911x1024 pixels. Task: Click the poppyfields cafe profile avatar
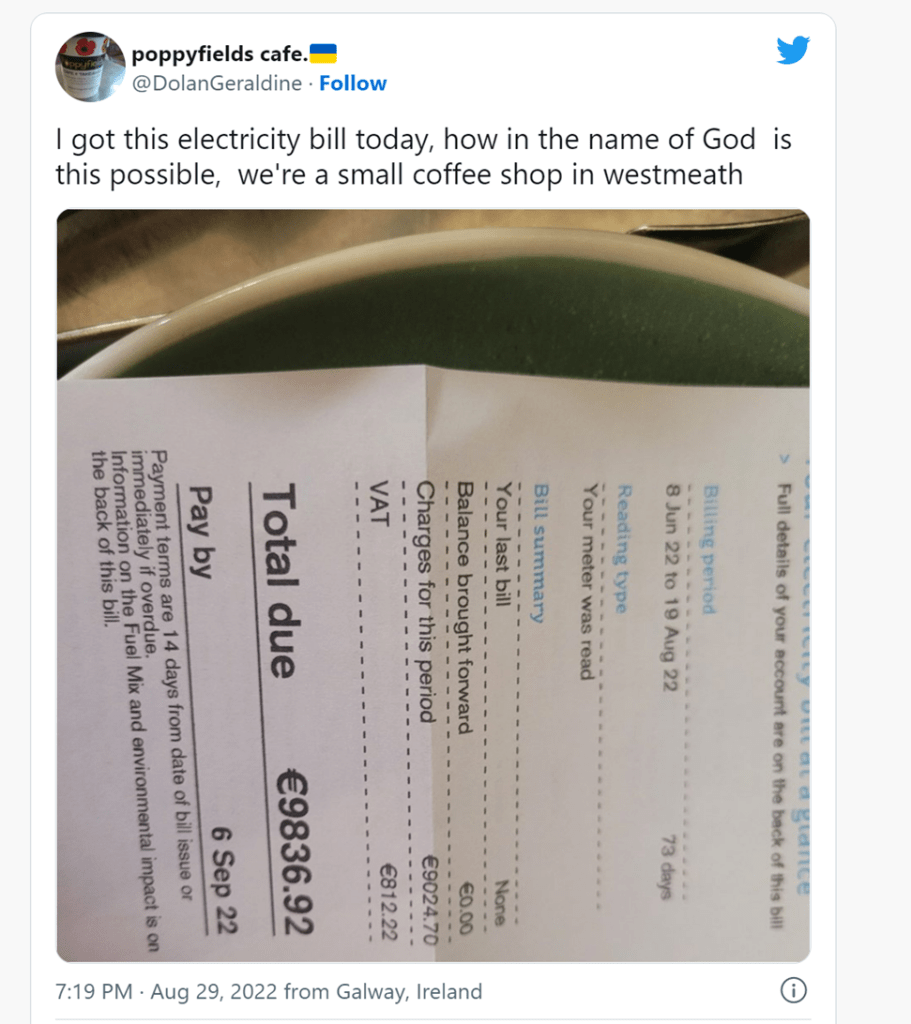[89, 66]
